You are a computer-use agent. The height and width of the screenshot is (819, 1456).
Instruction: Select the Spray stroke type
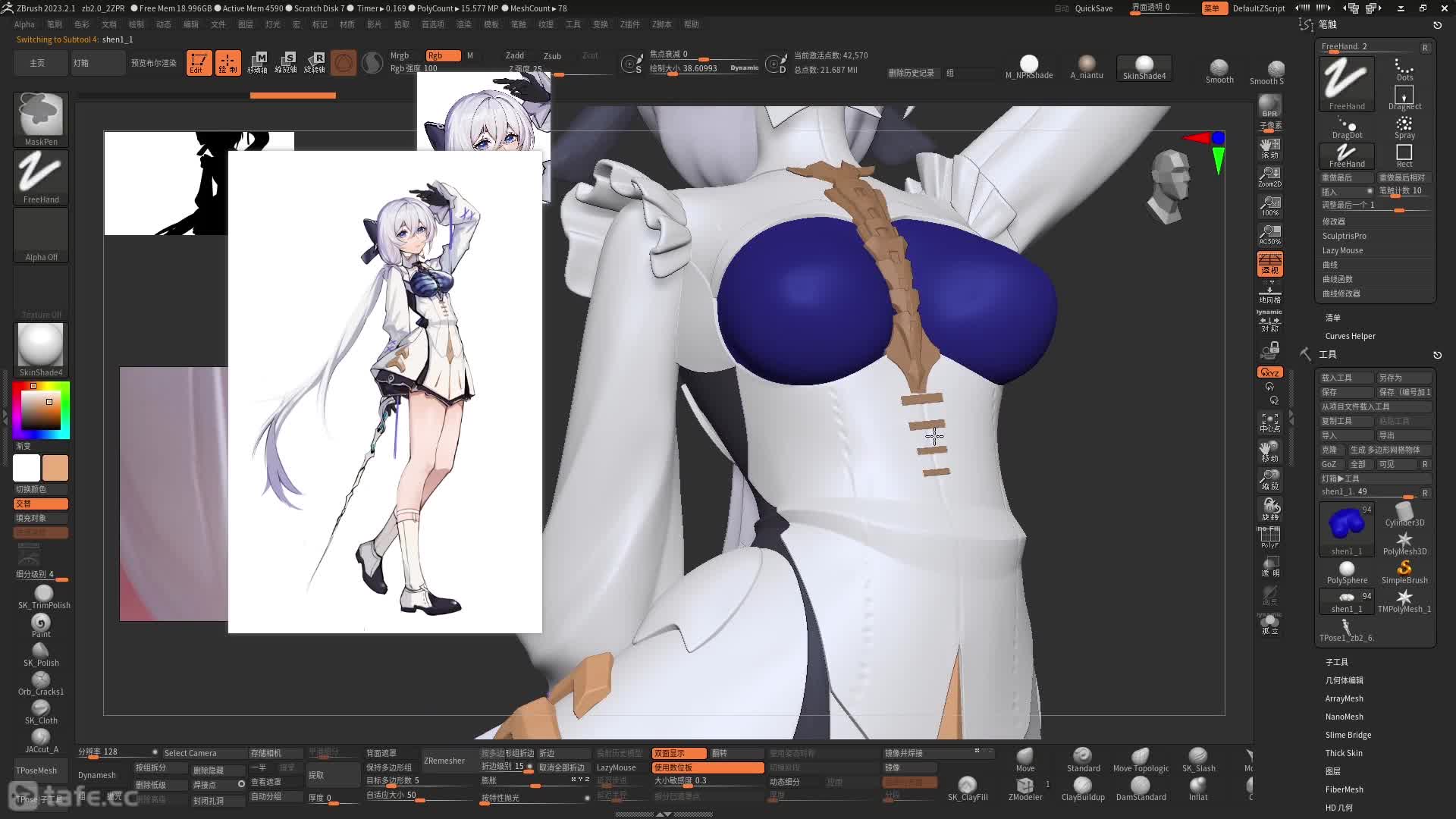pyautogui.click(x=1404, y=127)
